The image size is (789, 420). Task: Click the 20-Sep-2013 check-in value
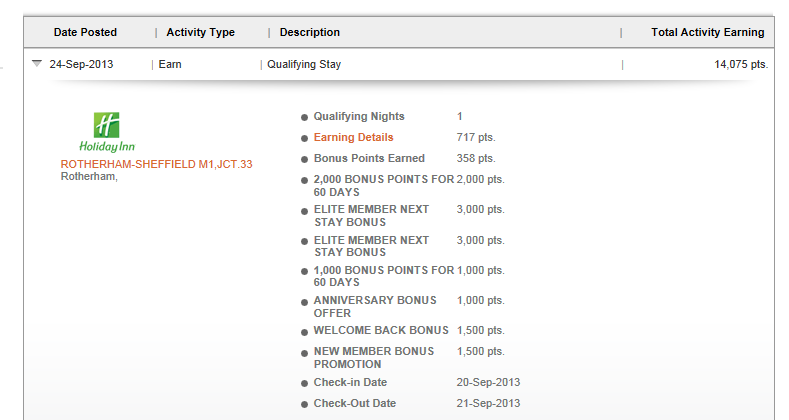(x=488, y=382)
